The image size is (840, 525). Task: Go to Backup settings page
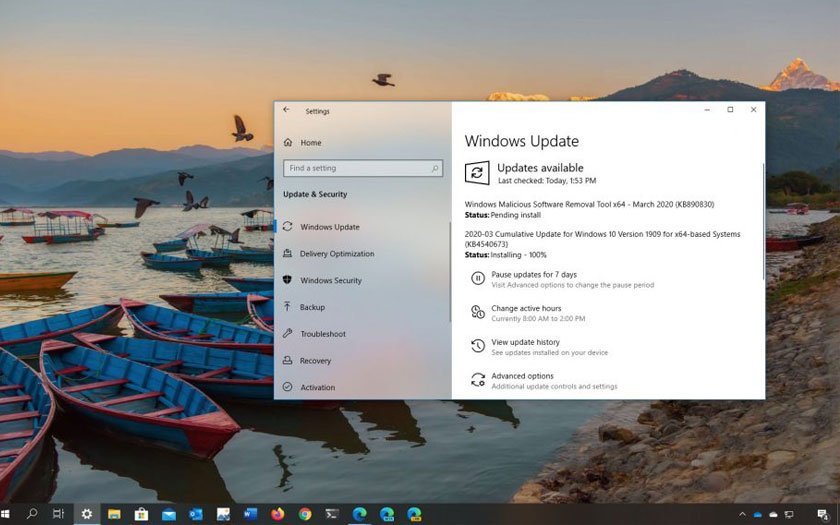pos(312,307)
